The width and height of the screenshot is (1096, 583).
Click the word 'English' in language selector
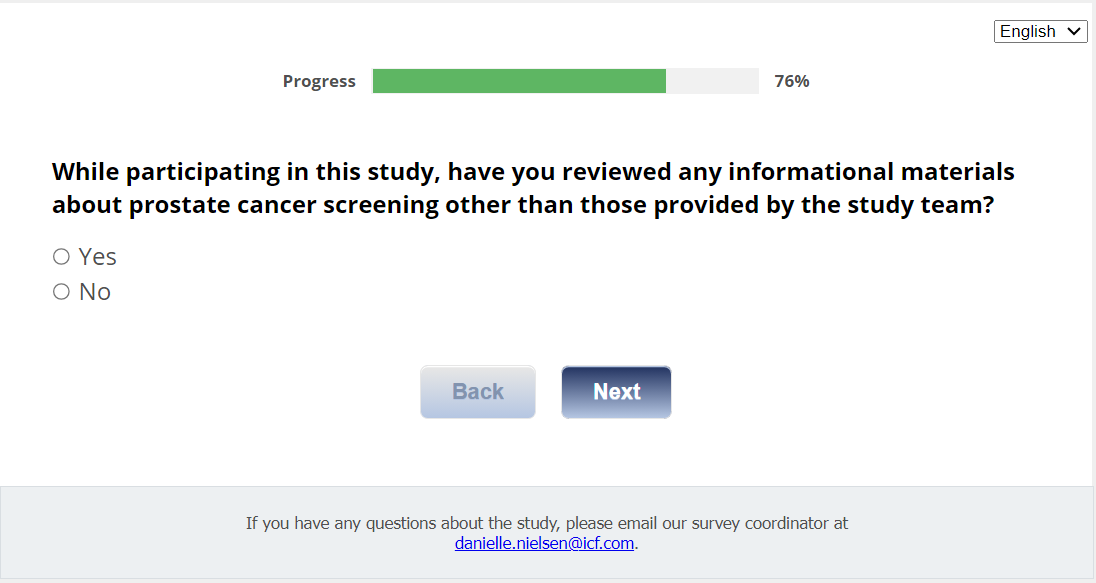click(x=1027, y=31)
